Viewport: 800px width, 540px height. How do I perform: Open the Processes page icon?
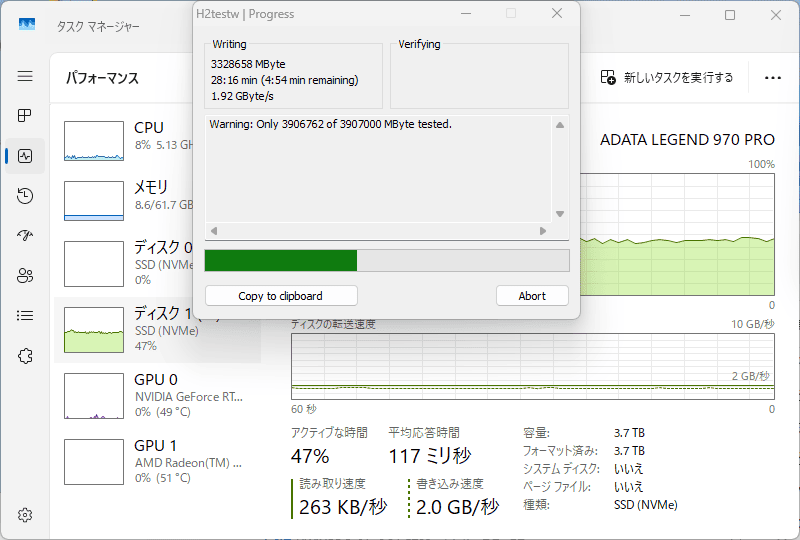(25, 116)
